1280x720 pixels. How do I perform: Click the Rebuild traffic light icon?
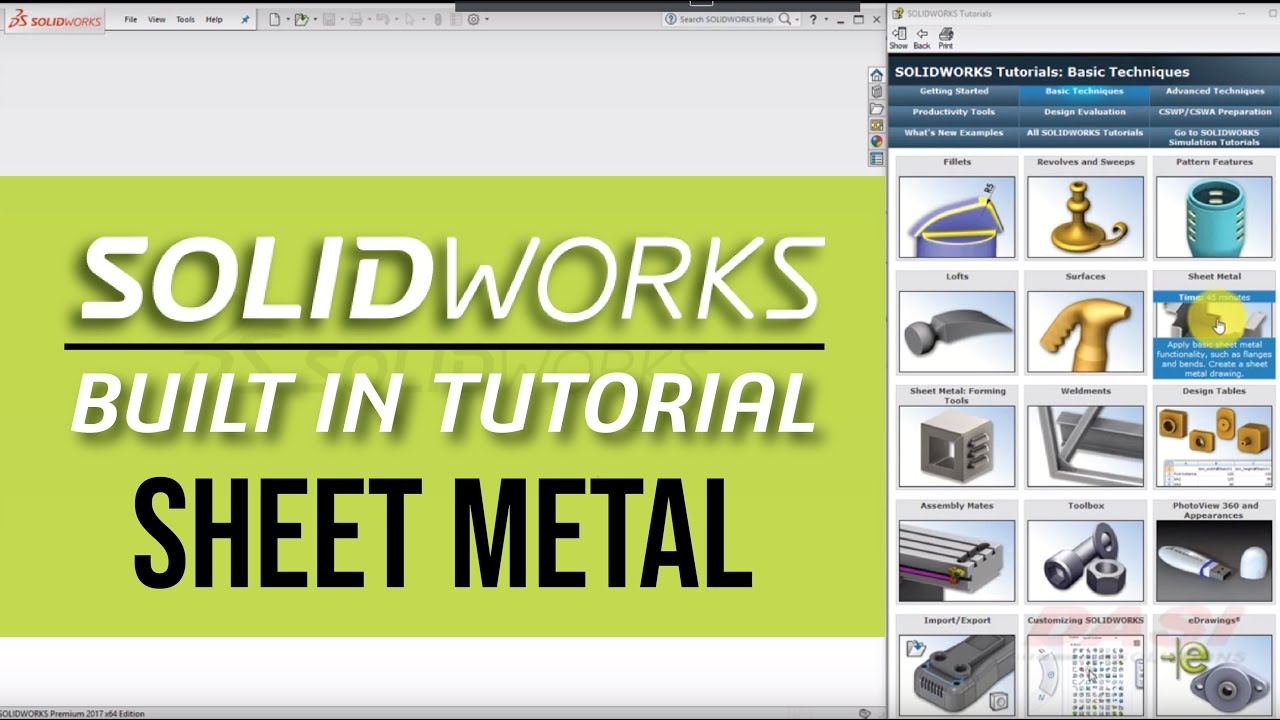pos(437,19)
